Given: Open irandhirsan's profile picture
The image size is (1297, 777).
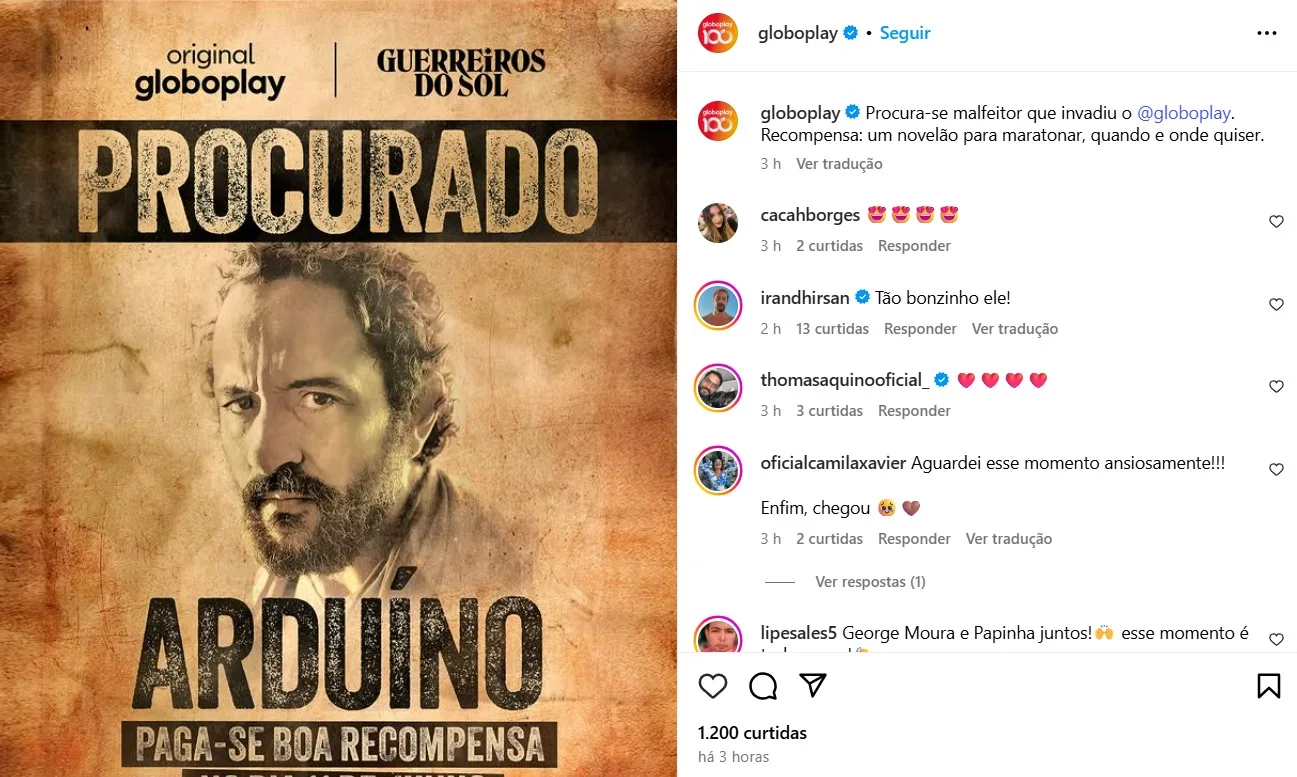Looking at the screenshot, I should (x=717, y=304).
